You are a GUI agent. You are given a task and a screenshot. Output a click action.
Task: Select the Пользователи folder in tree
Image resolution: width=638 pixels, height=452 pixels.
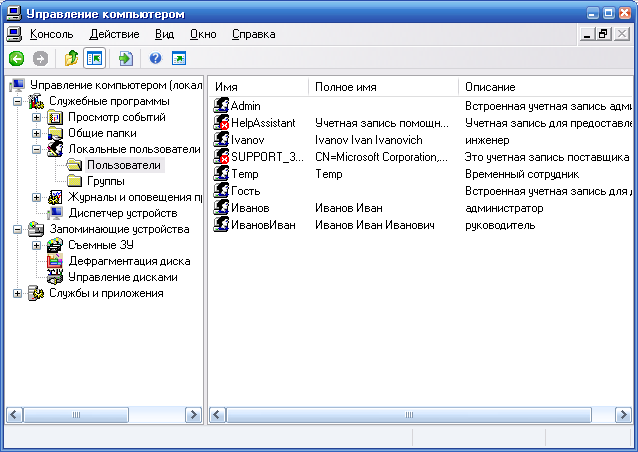tap(124, 165)
